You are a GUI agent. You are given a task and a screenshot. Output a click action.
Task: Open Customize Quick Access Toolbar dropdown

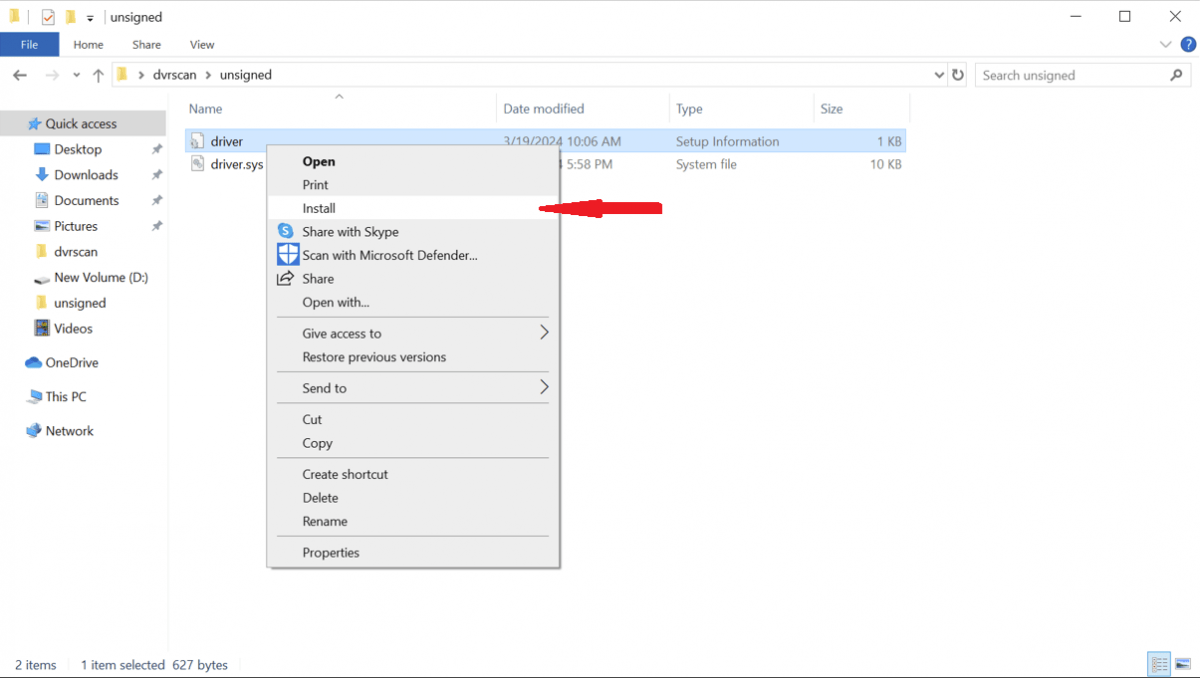pyautogui.click(x=90, y=18)
